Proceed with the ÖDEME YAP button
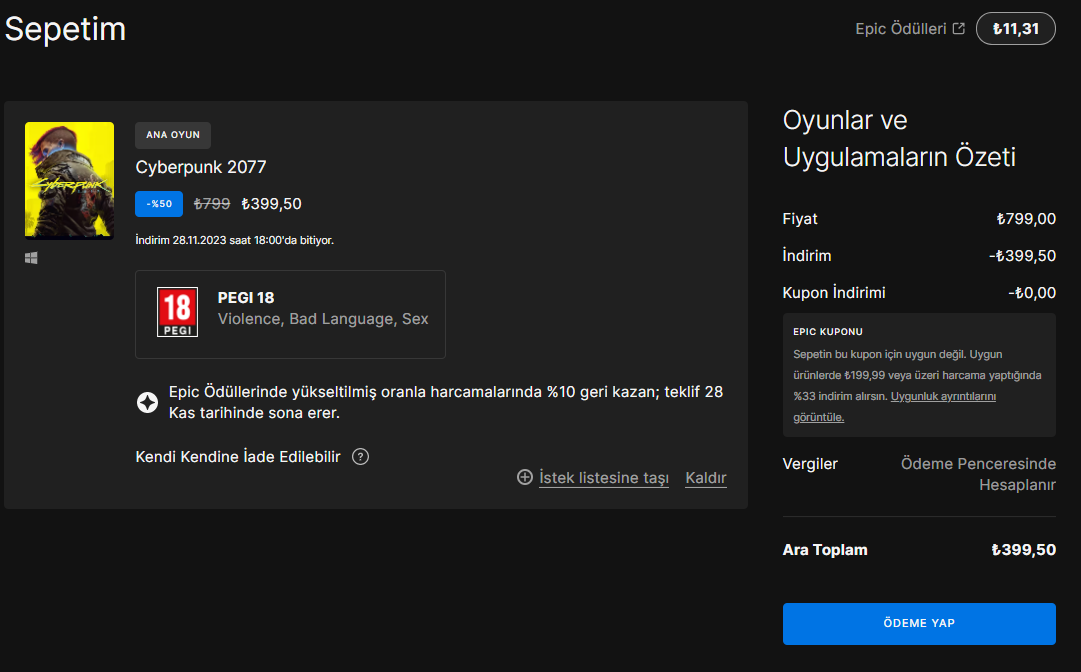1081x672 pixels. [919, 624]
